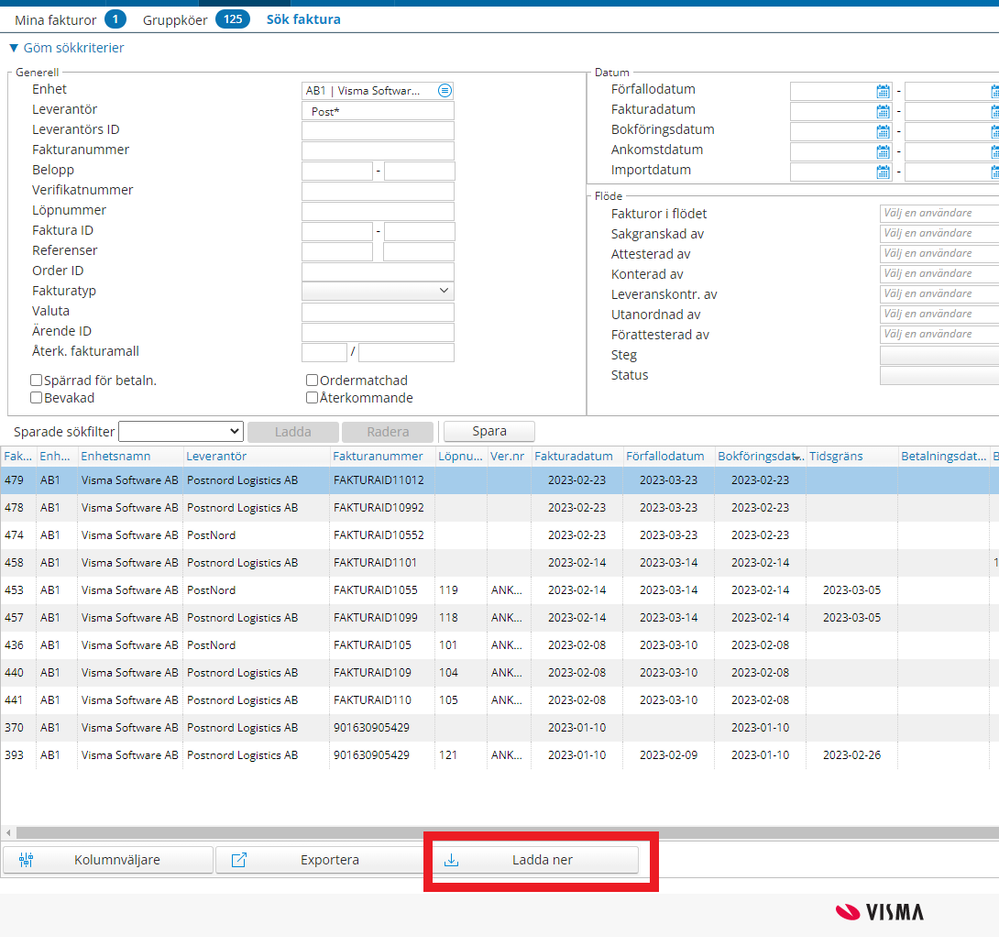Click the Ladda filter button
Image resolution: width=999 pixels, height=937 pixels.
point(293,432)
